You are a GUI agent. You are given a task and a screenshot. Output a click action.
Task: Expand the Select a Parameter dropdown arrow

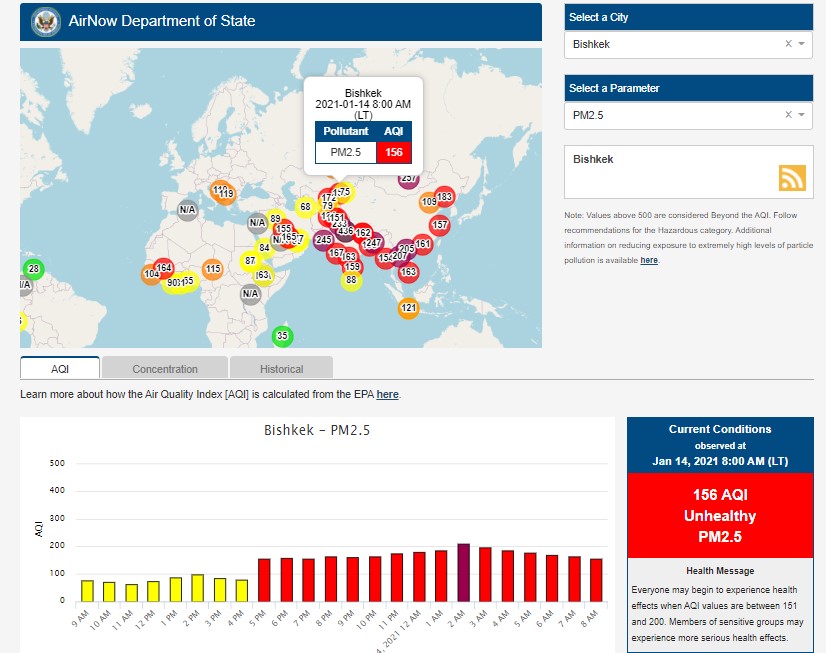coord(802,116)
